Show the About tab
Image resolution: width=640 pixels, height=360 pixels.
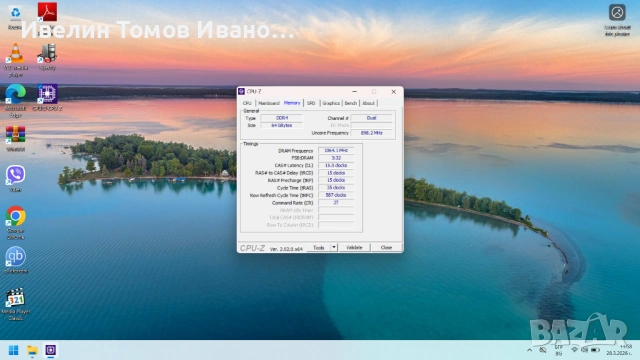tap(368, 103)
